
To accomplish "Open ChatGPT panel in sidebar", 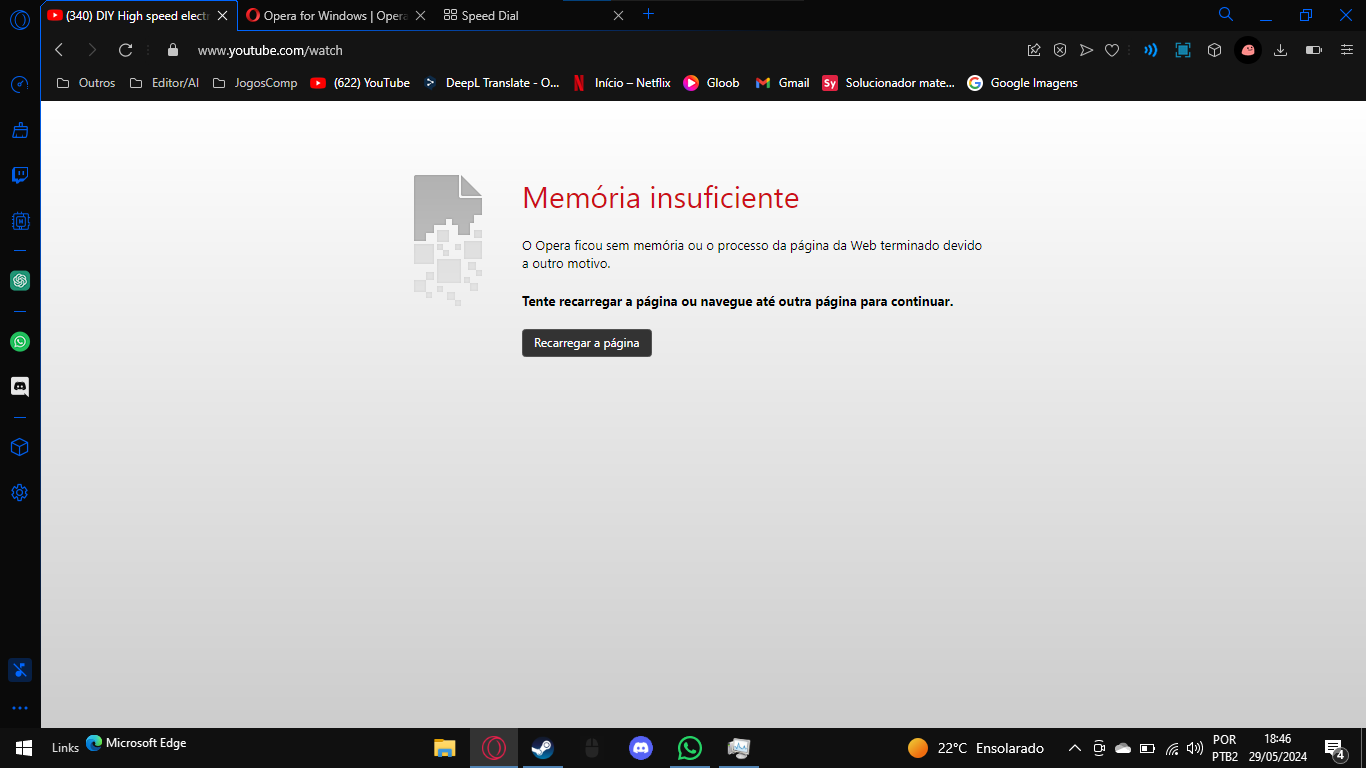I will coord(19,281).
